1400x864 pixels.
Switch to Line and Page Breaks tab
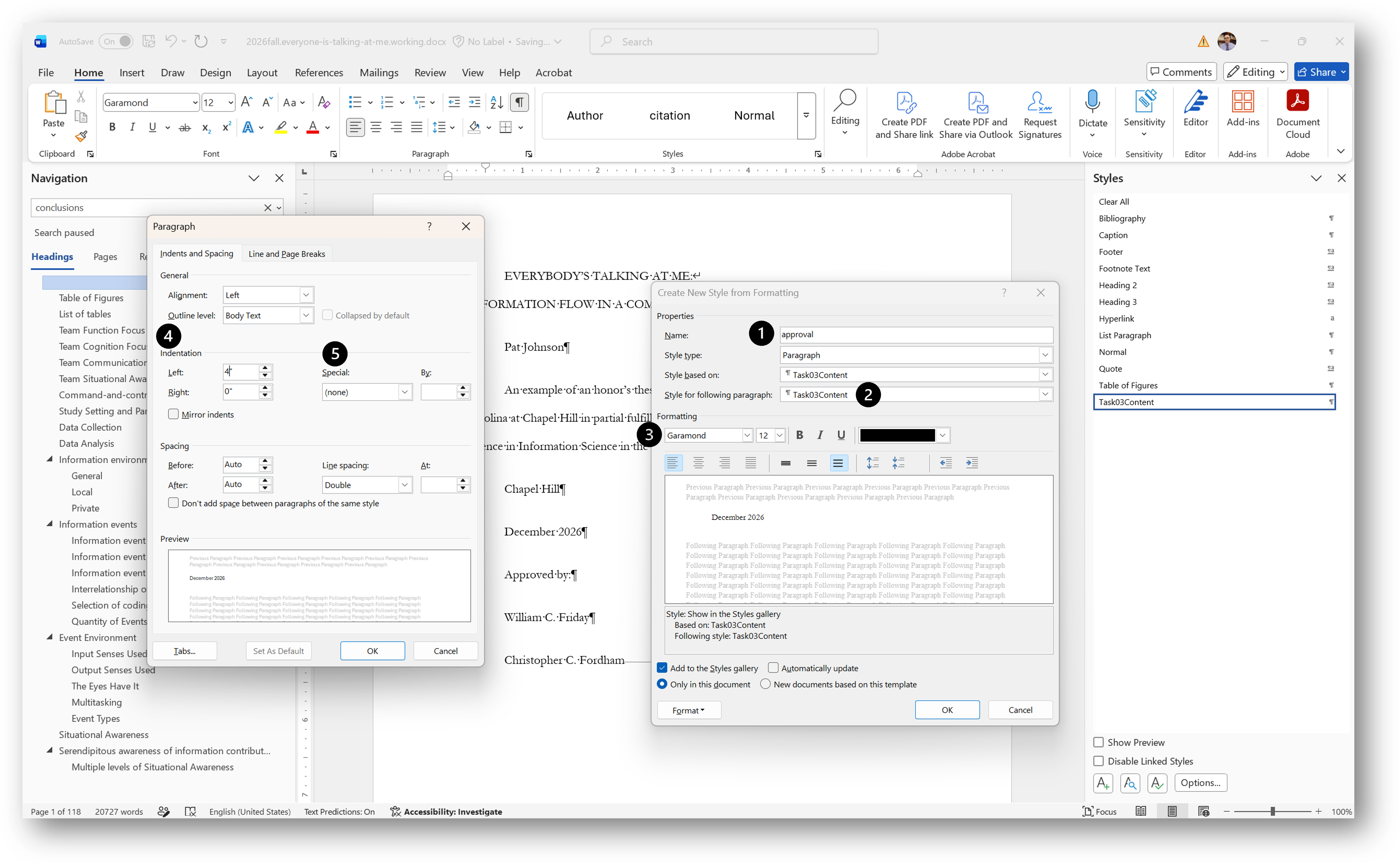click(286, 254)
